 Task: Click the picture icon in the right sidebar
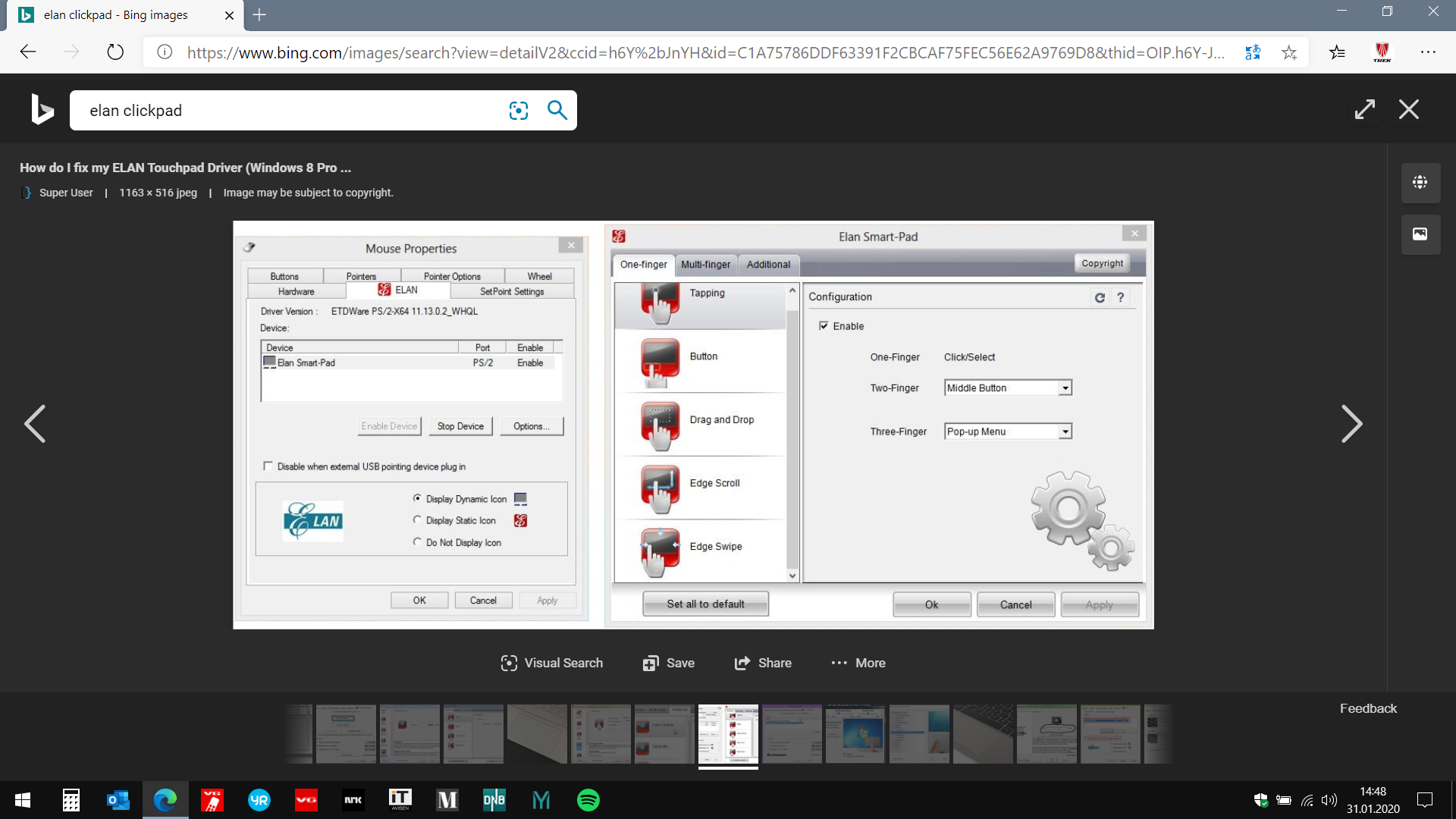[x=1420, y=234]
